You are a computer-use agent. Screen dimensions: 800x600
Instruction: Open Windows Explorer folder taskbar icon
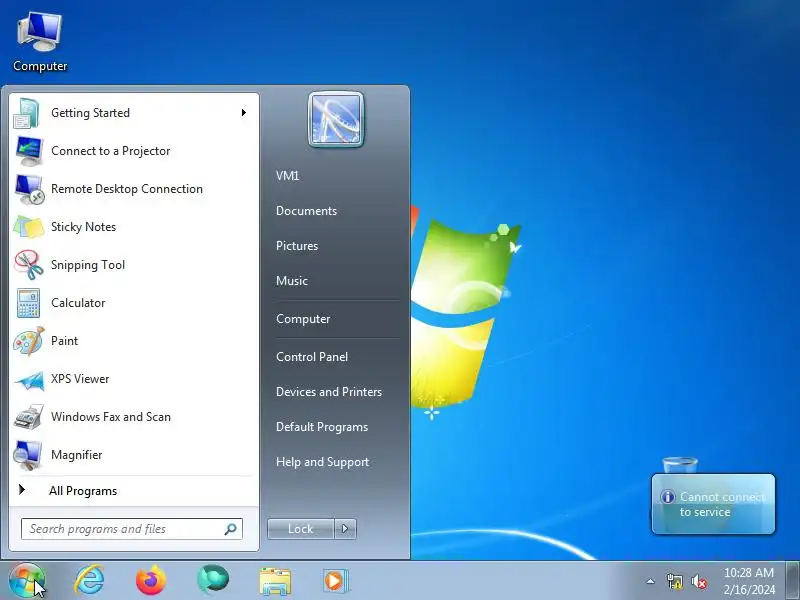(275, 582)
